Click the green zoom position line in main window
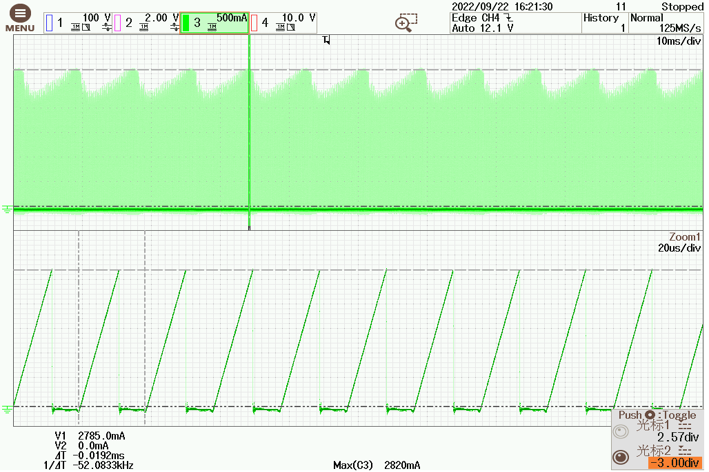This screenshot has height=472, width=709. pyautogui.click(x=249, y=131)
